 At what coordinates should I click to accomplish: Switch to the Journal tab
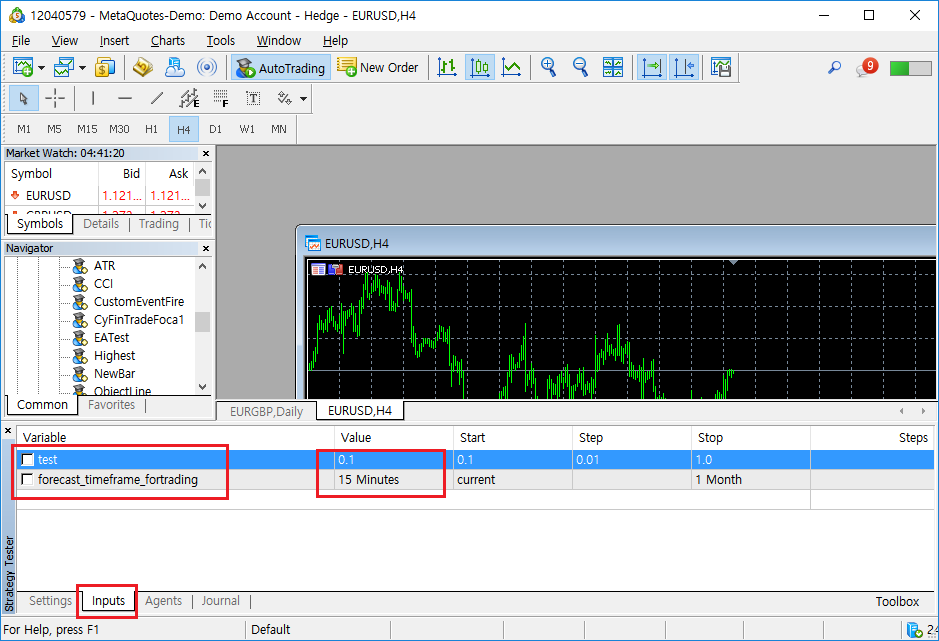point(220,601)
